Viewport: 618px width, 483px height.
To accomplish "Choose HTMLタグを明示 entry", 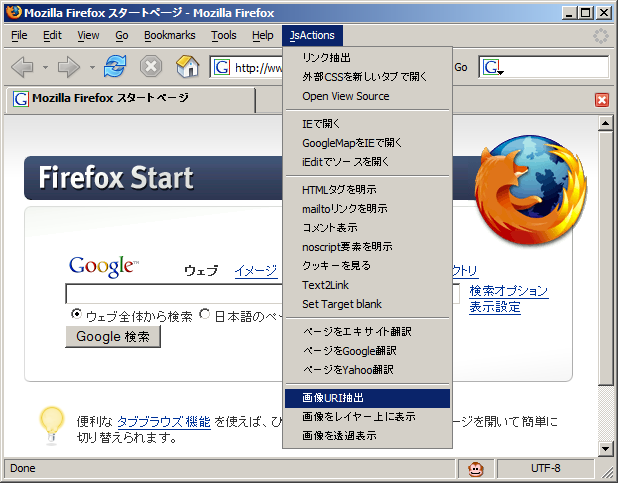I will click(367, 190).
